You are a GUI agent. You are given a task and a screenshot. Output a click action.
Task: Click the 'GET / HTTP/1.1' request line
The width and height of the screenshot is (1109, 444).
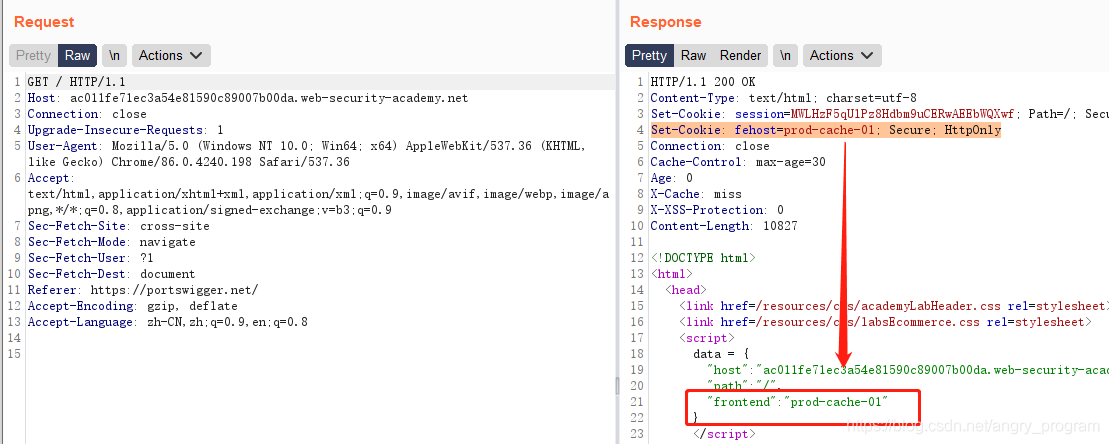pos(76,82)
